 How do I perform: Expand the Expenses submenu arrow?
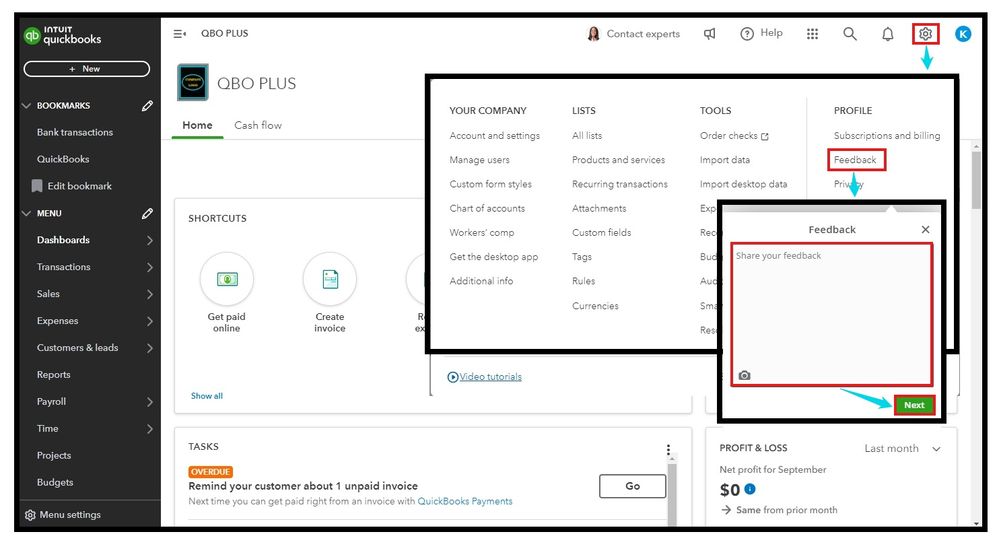pyautogui.click(x=150, y=321)
